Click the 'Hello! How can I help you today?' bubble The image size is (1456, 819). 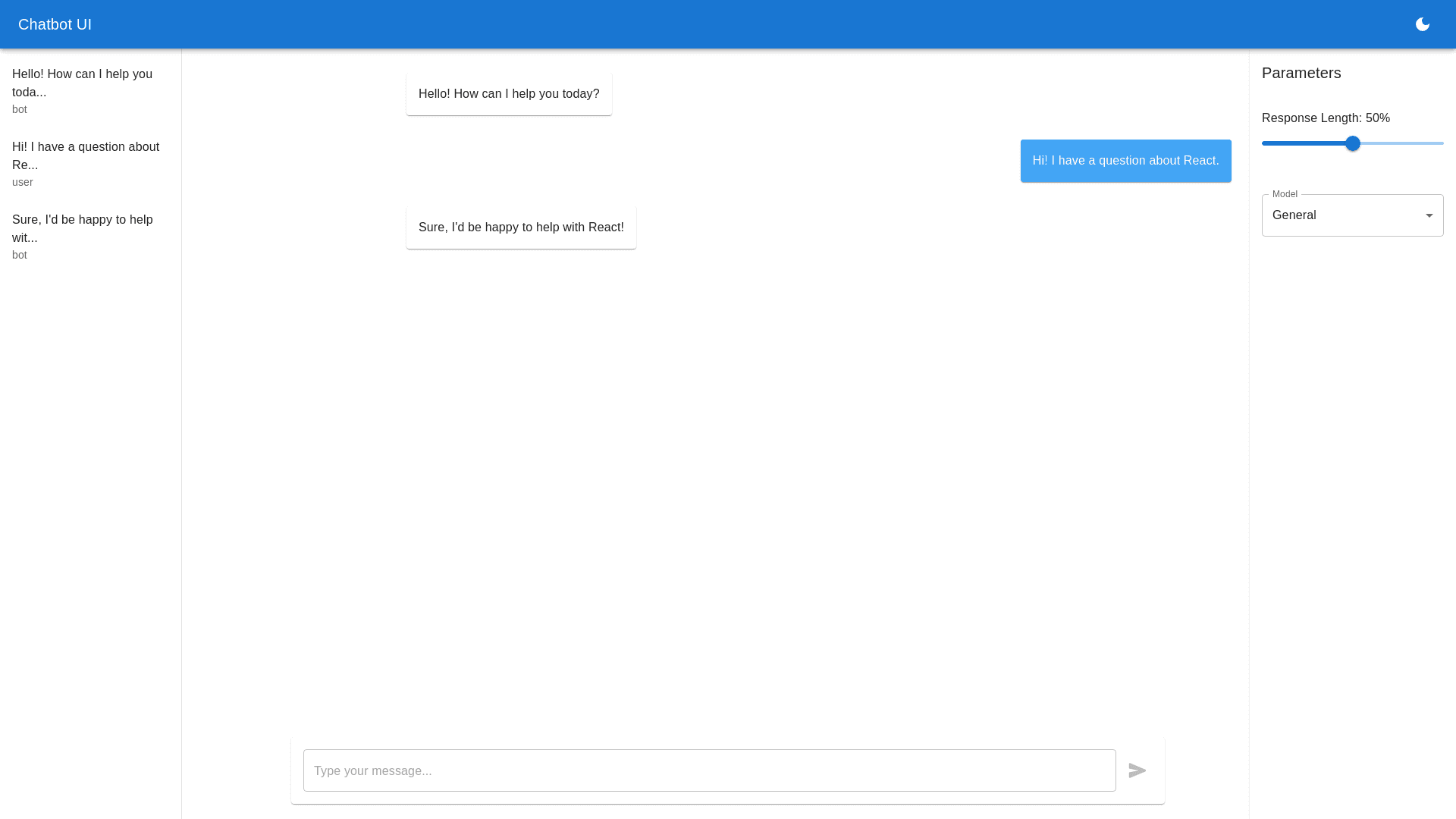click(x=509, y=94)
